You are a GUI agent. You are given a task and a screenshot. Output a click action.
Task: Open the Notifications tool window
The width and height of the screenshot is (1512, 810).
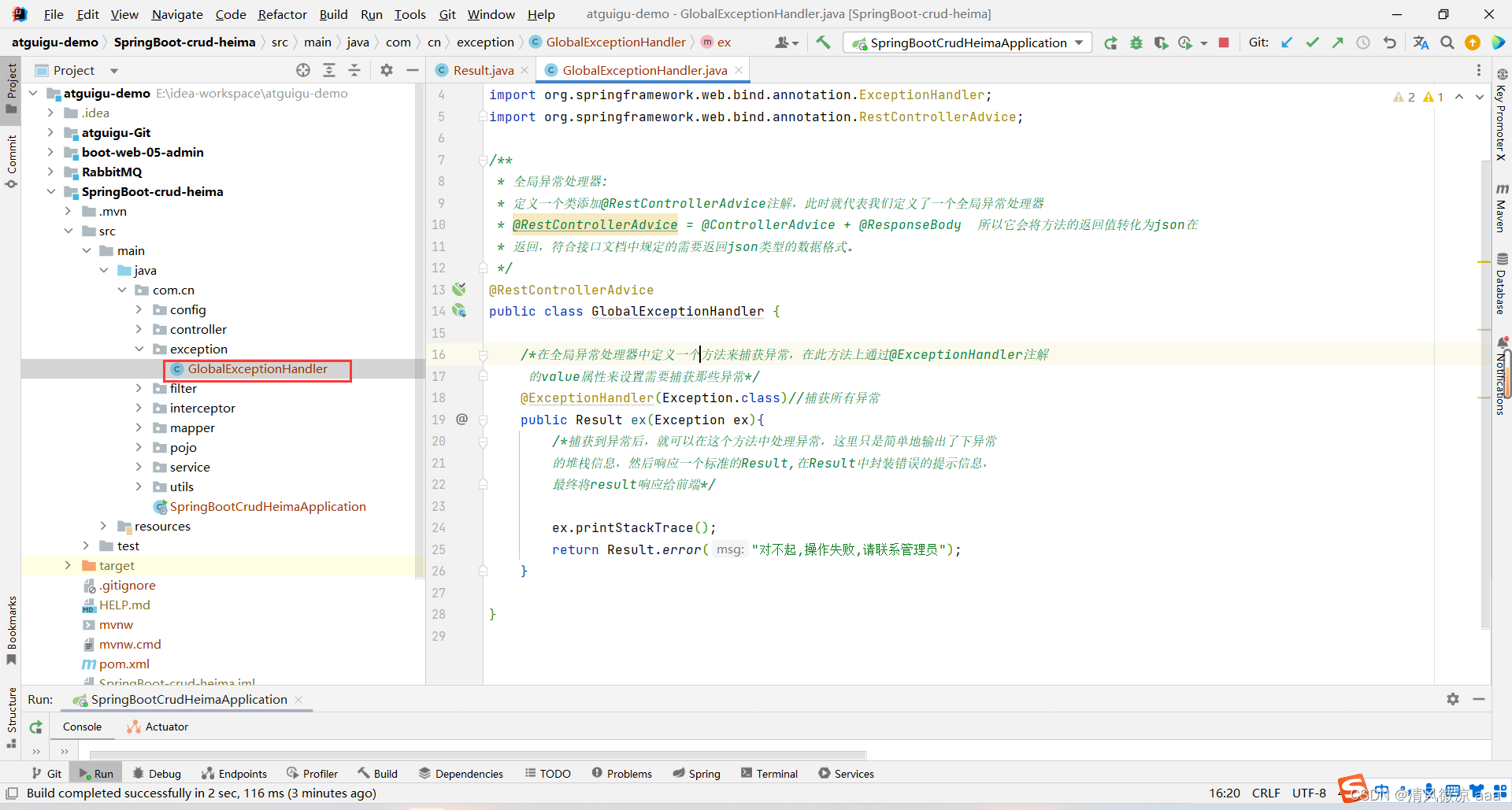[1501, 376]
